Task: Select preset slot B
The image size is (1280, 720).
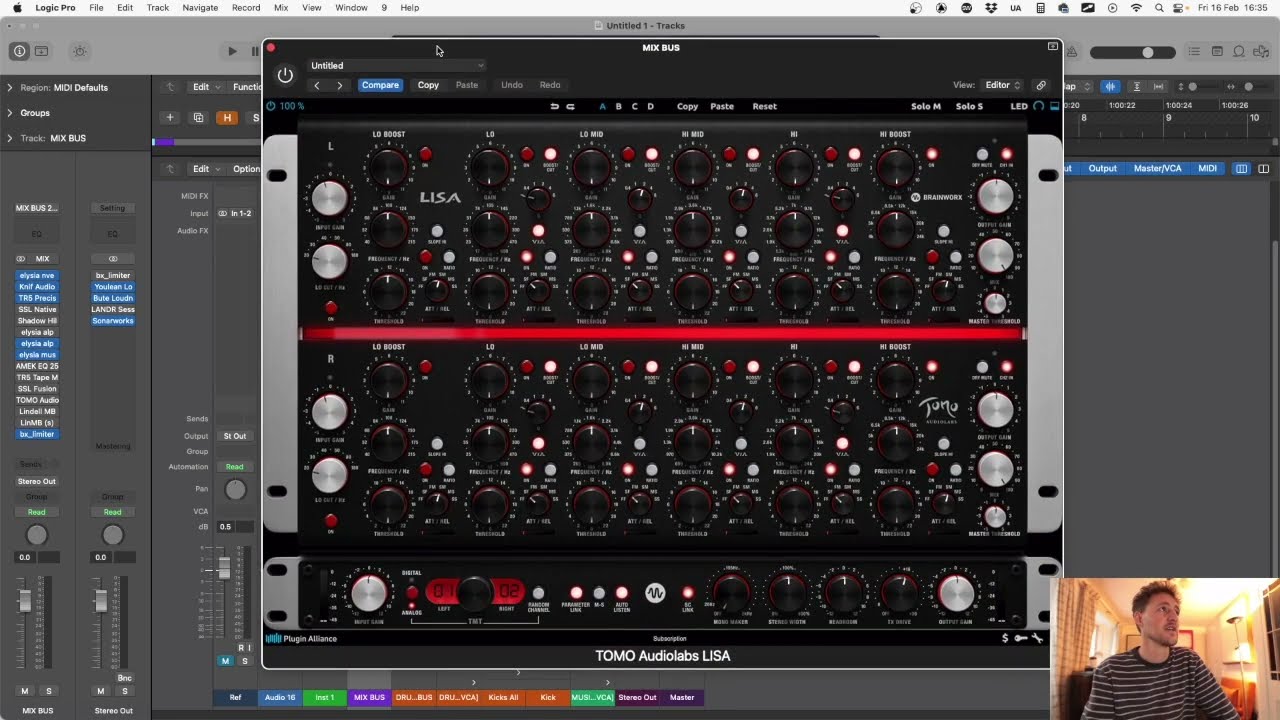Action: [618, 106]
